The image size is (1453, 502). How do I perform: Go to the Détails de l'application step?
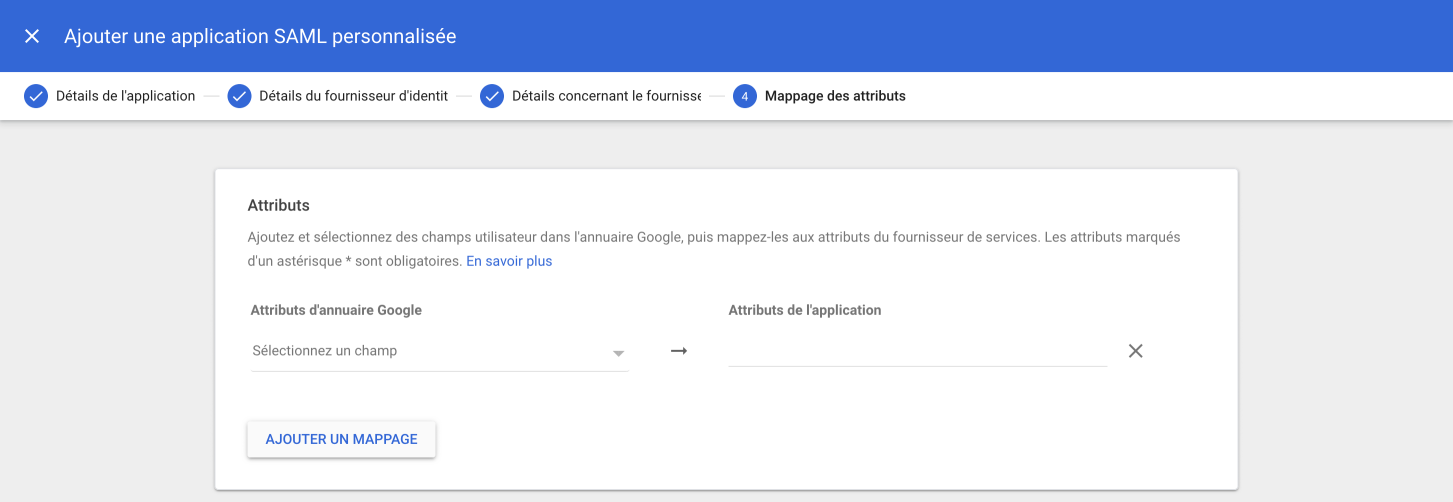click(x=125, y=96)
